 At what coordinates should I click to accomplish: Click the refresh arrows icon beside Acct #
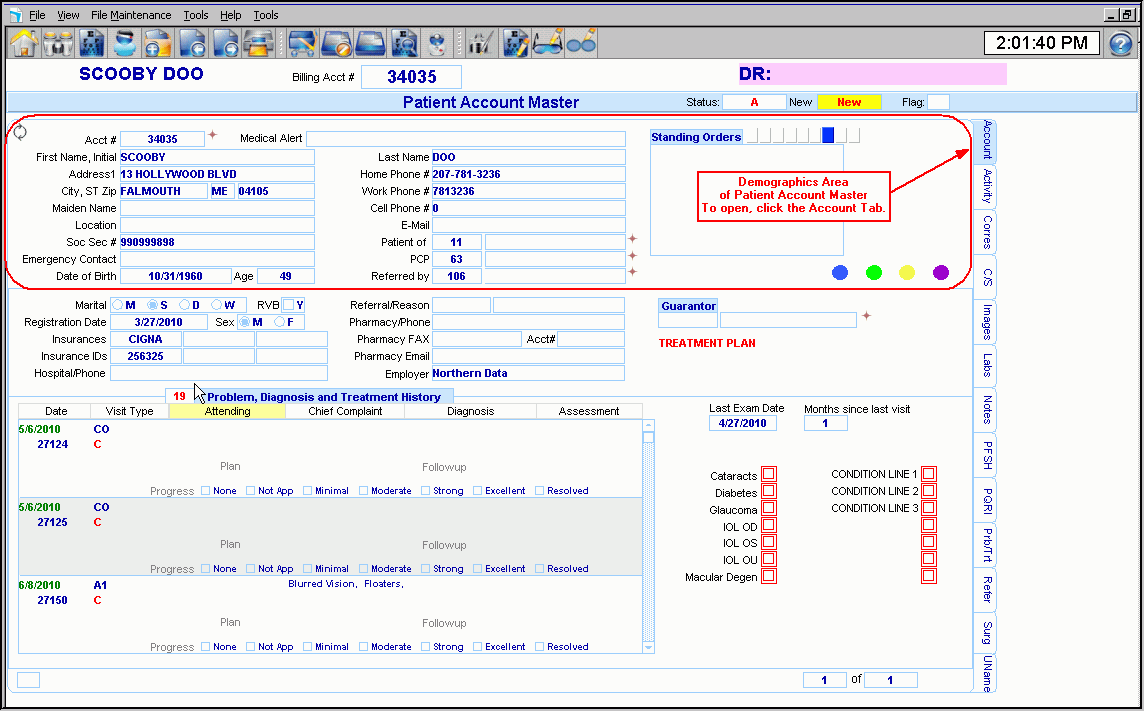(x=21, y=133)
